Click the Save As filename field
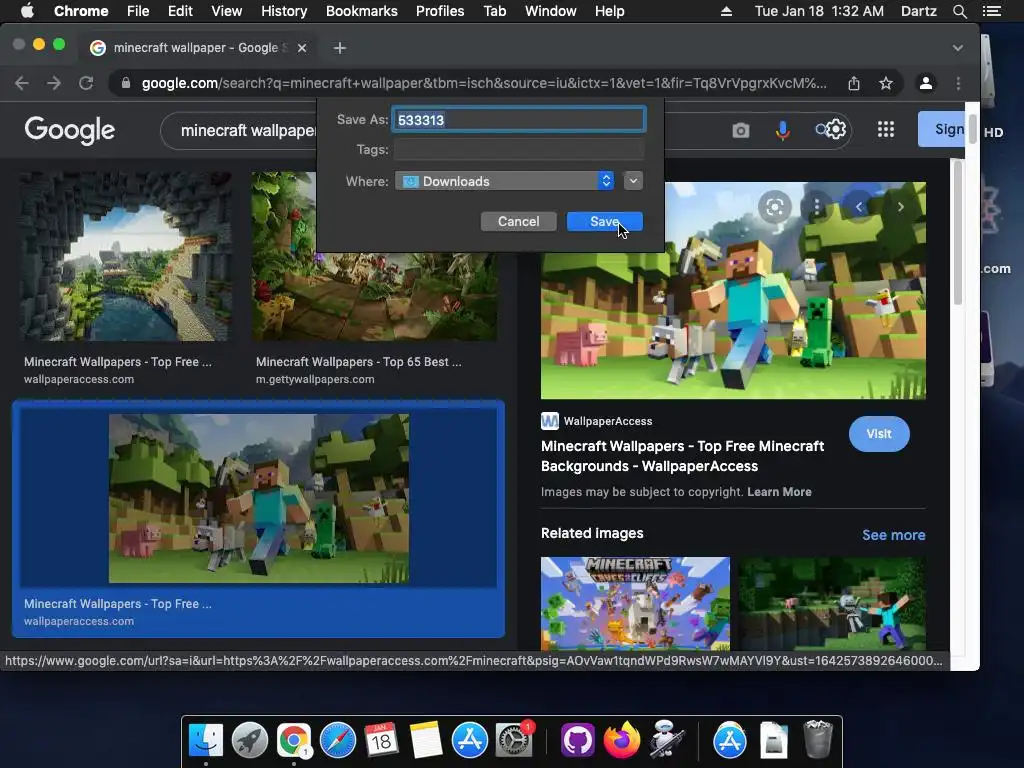This screenshot has width=1024, height=768. 519,120
